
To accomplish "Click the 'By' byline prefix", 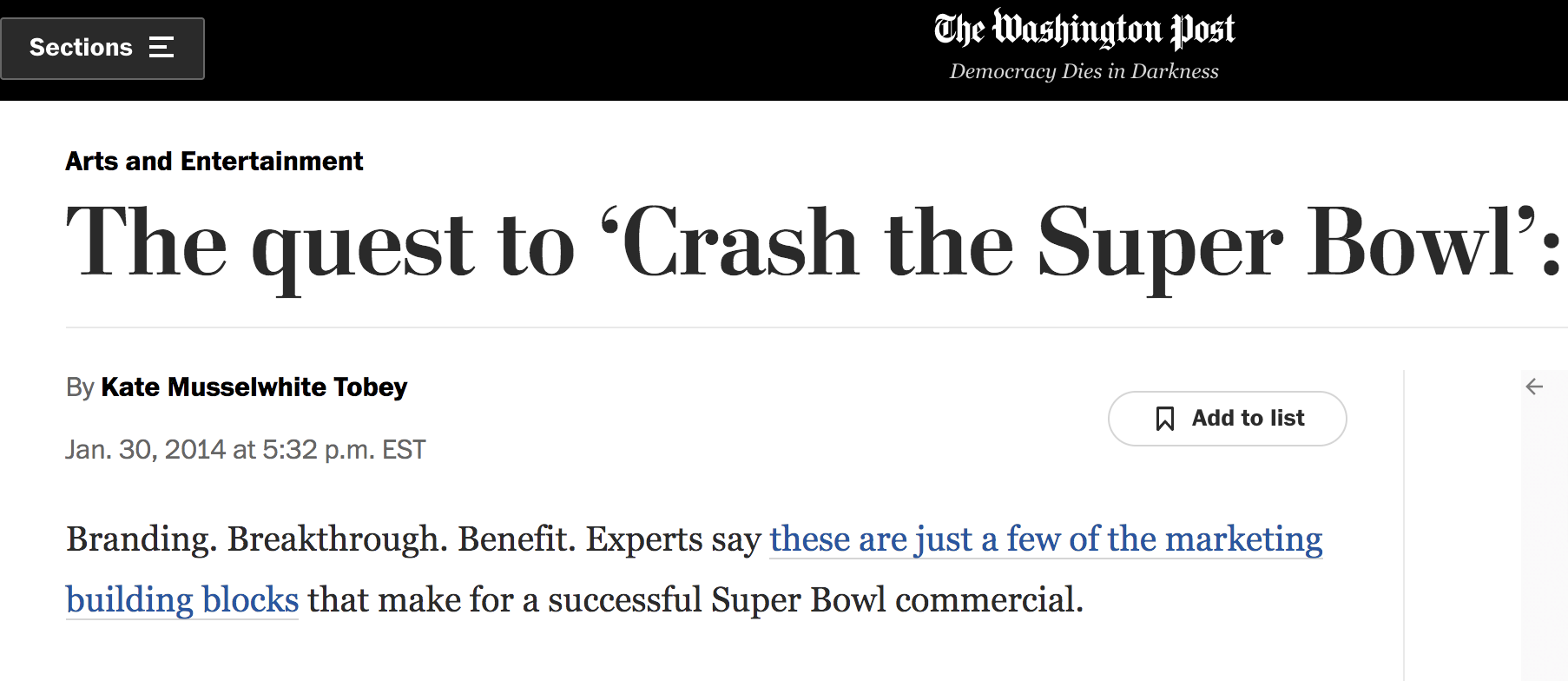I will click(x=80, y=387).
